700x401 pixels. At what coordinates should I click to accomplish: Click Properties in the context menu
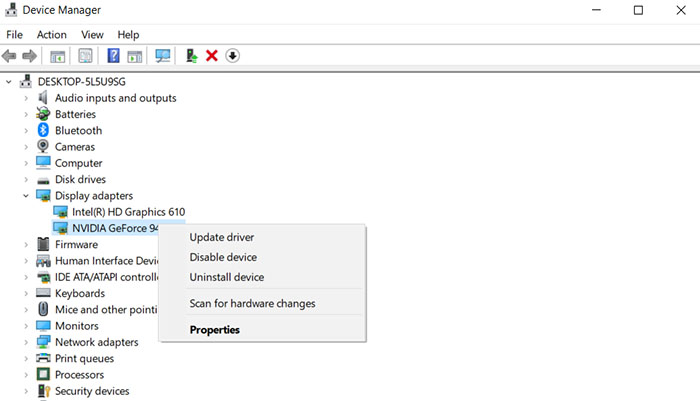click(x=215, y=330)
